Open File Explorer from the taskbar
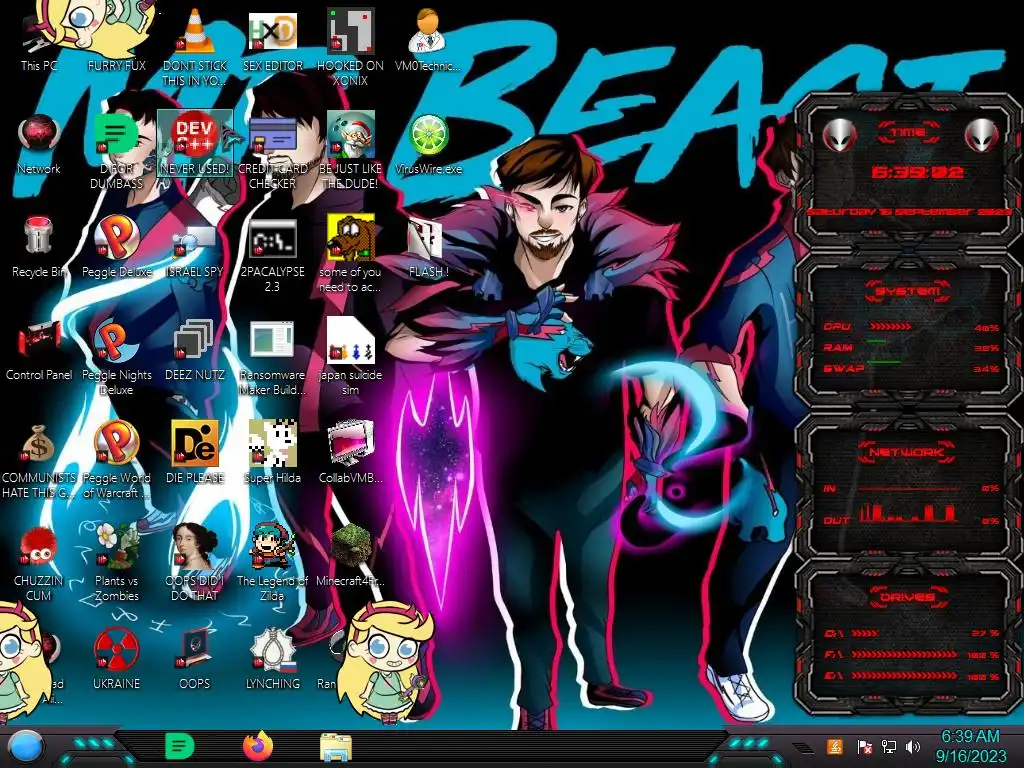The height and width of the screenshot is (768, 1024). pyautogui.click(x=336, y=747)
